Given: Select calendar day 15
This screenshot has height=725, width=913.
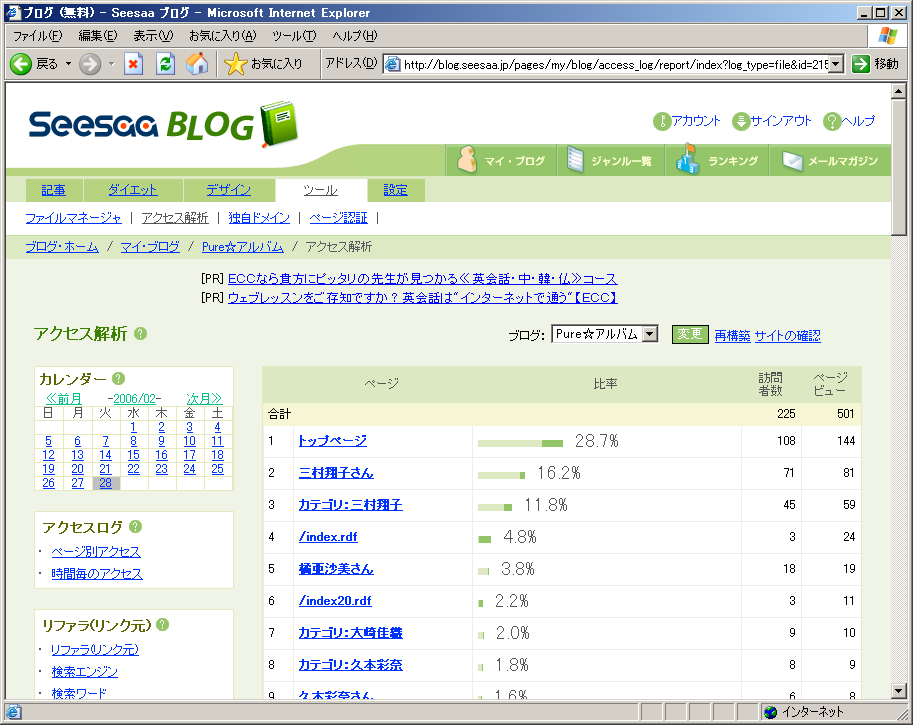Looking at the screenshot, I should click(x=133, y=455).
